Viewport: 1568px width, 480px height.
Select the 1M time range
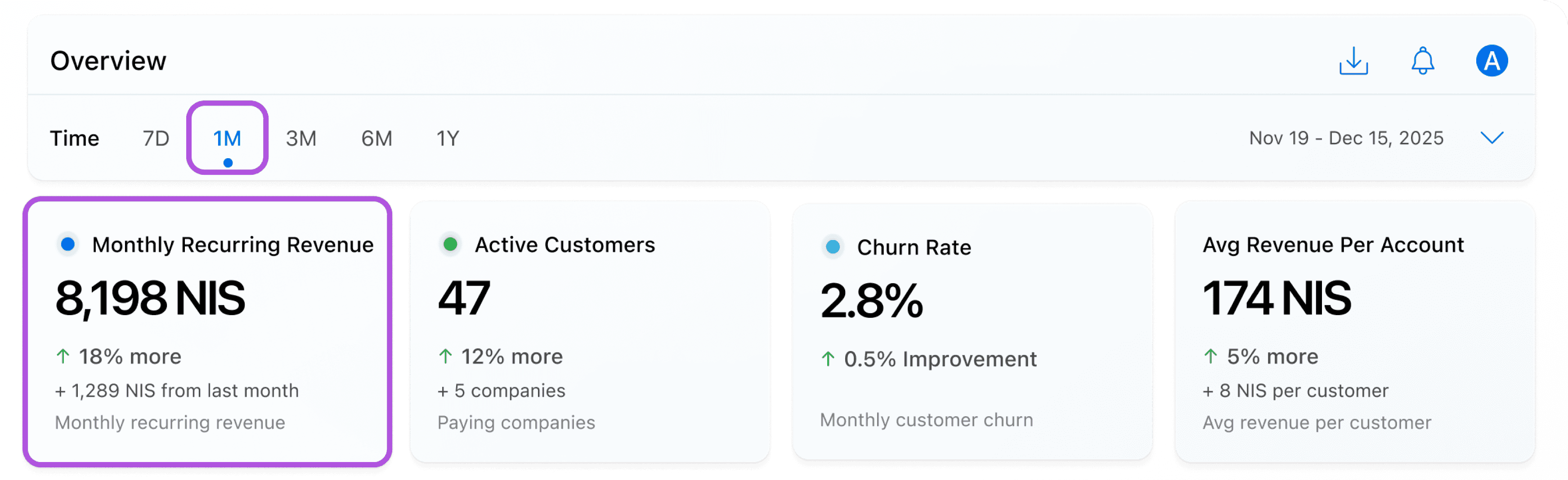click(227, 139)
